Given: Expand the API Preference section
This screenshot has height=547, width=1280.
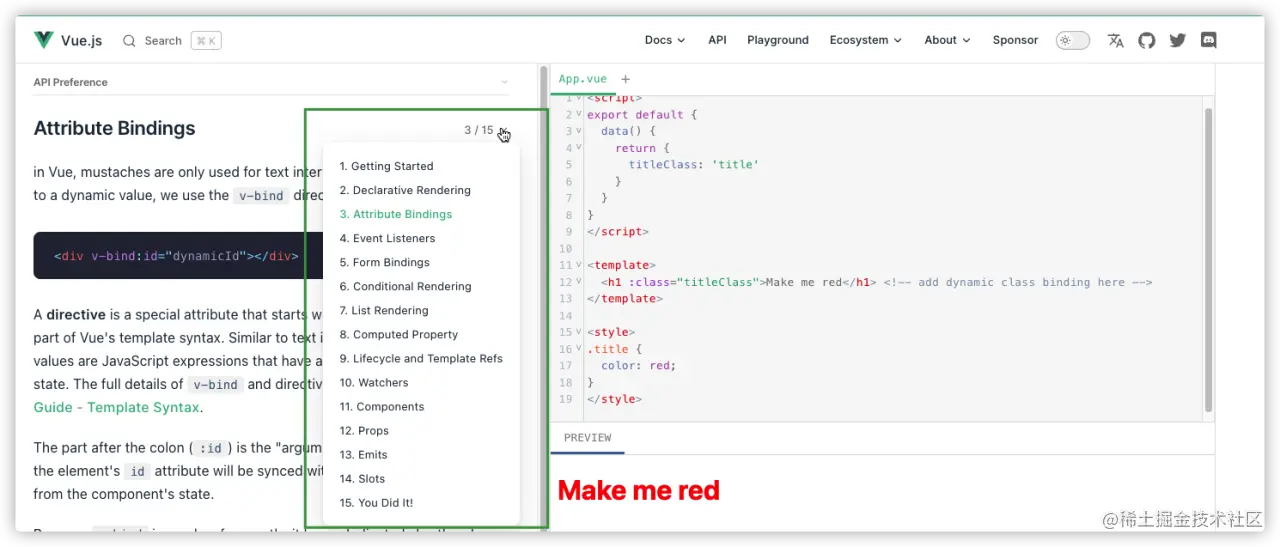Looking at the screenshot, I should (271, 82).
